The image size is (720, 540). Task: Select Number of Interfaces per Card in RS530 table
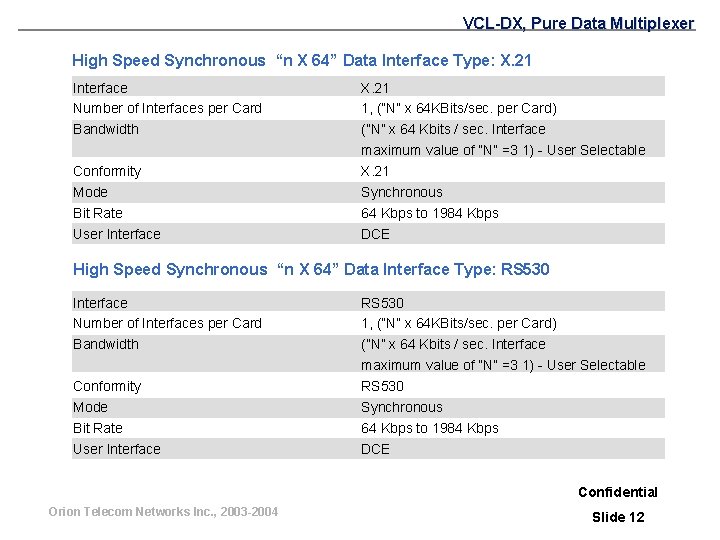[167, 323]
